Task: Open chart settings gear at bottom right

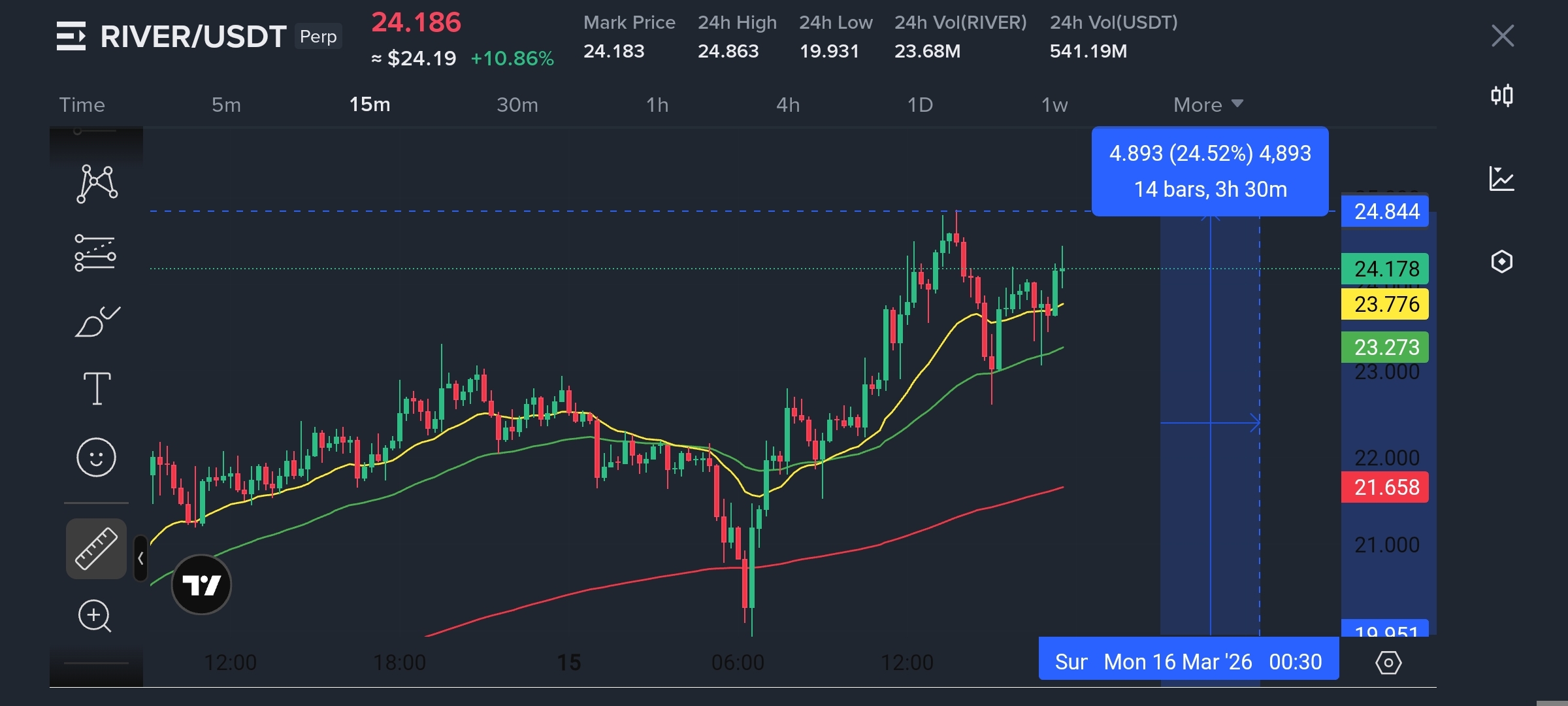Action: pos(1388,663)
